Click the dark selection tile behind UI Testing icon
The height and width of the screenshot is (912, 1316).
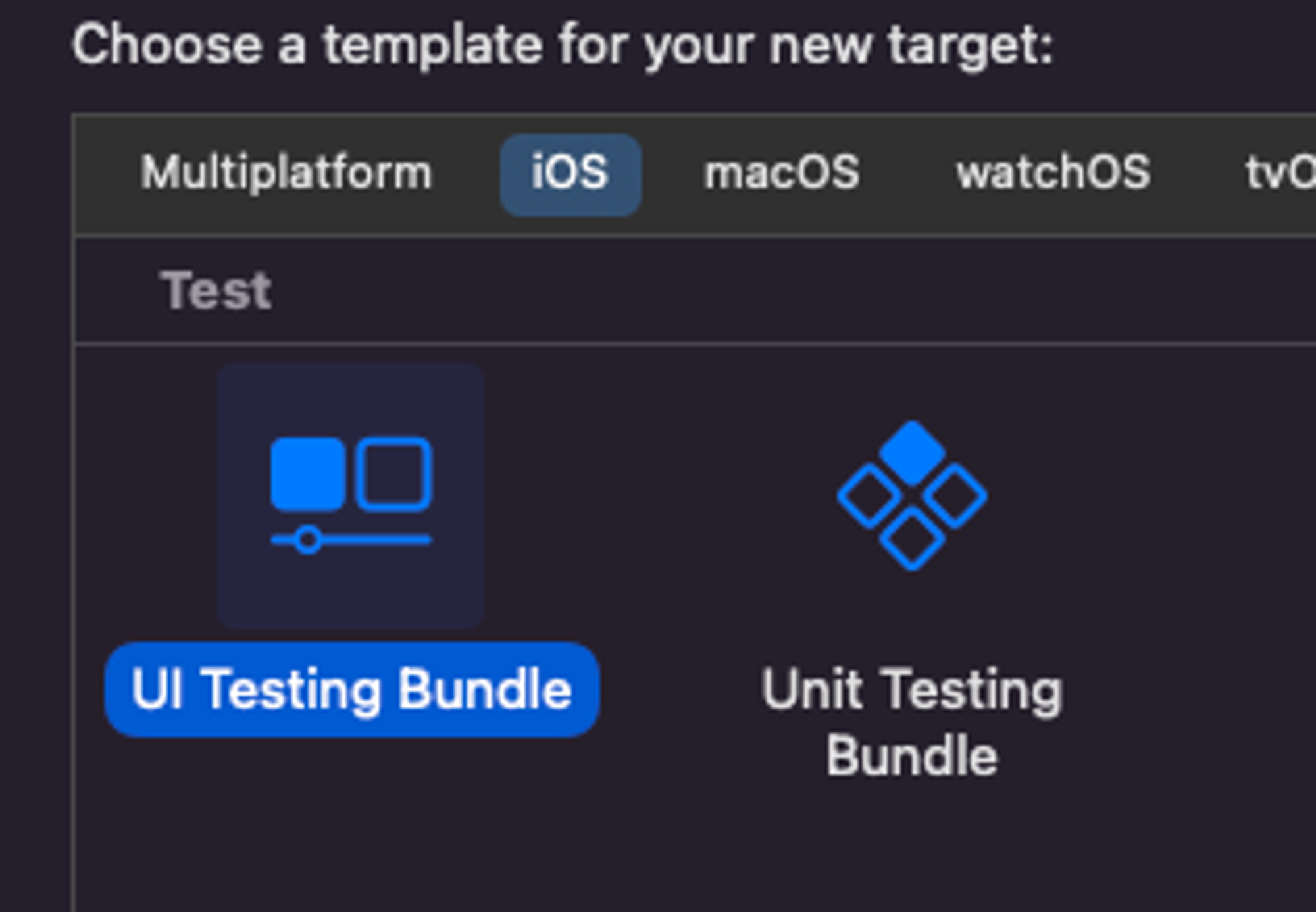tap(351, 495)
